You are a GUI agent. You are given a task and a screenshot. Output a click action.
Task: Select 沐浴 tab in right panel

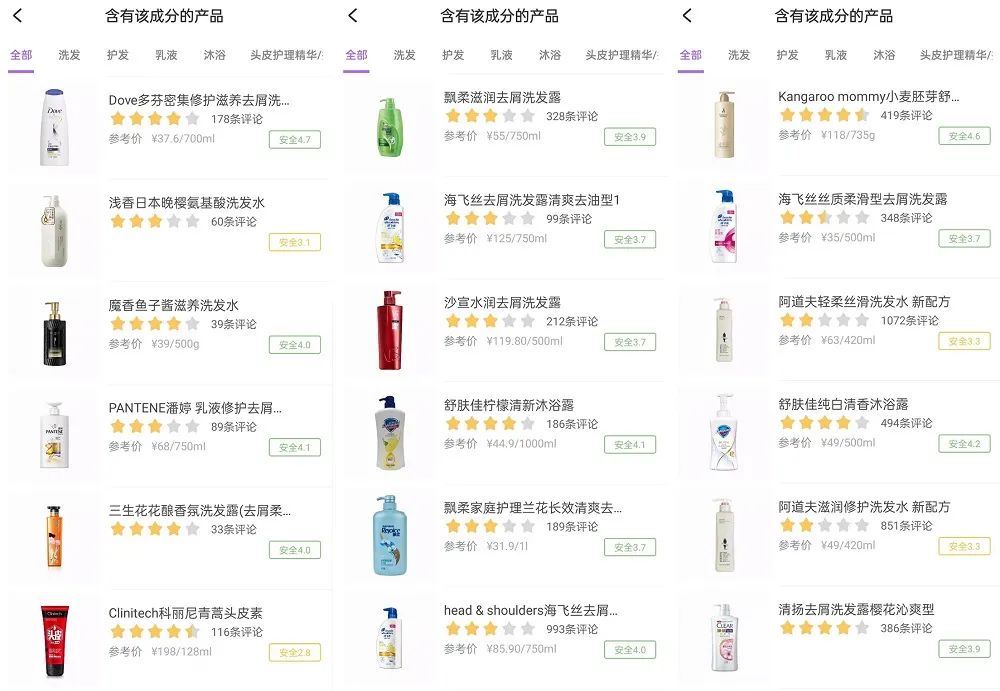coord(884,55)
